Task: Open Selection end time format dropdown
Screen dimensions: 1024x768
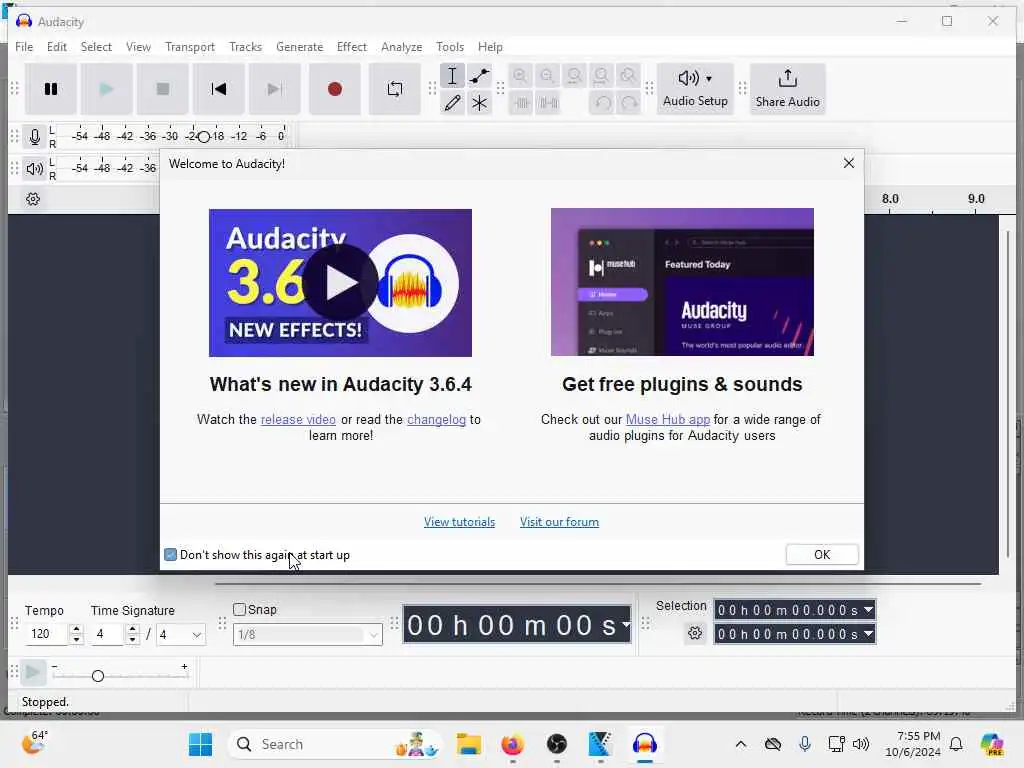Action: click(x=868, y=634)
